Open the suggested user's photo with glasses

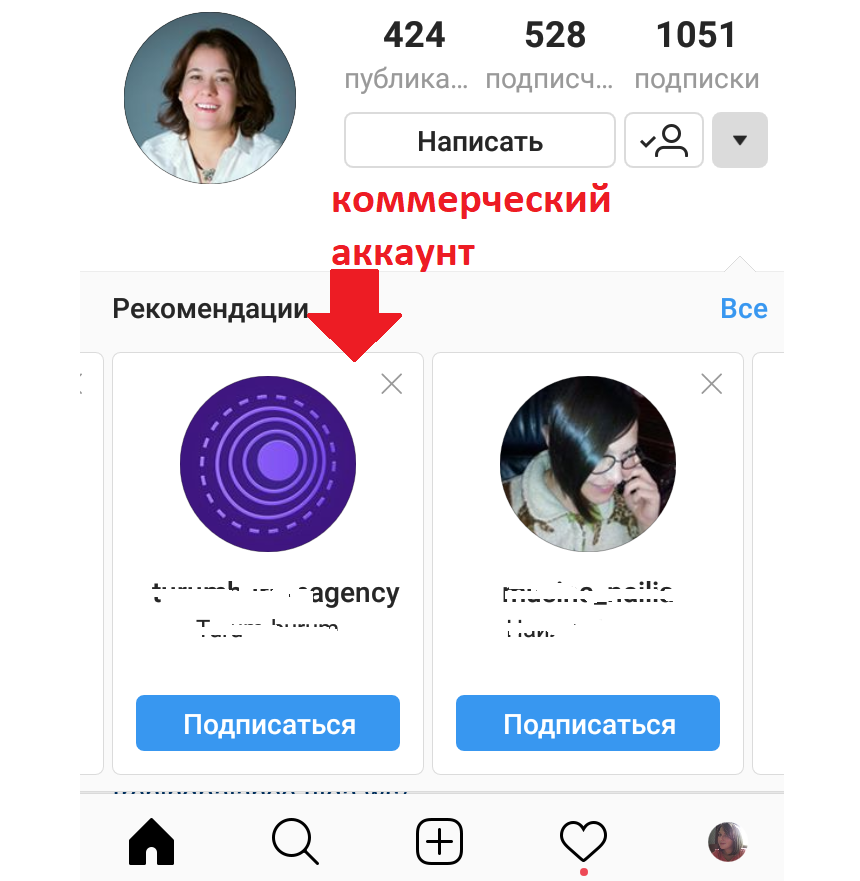click(588, 464)
